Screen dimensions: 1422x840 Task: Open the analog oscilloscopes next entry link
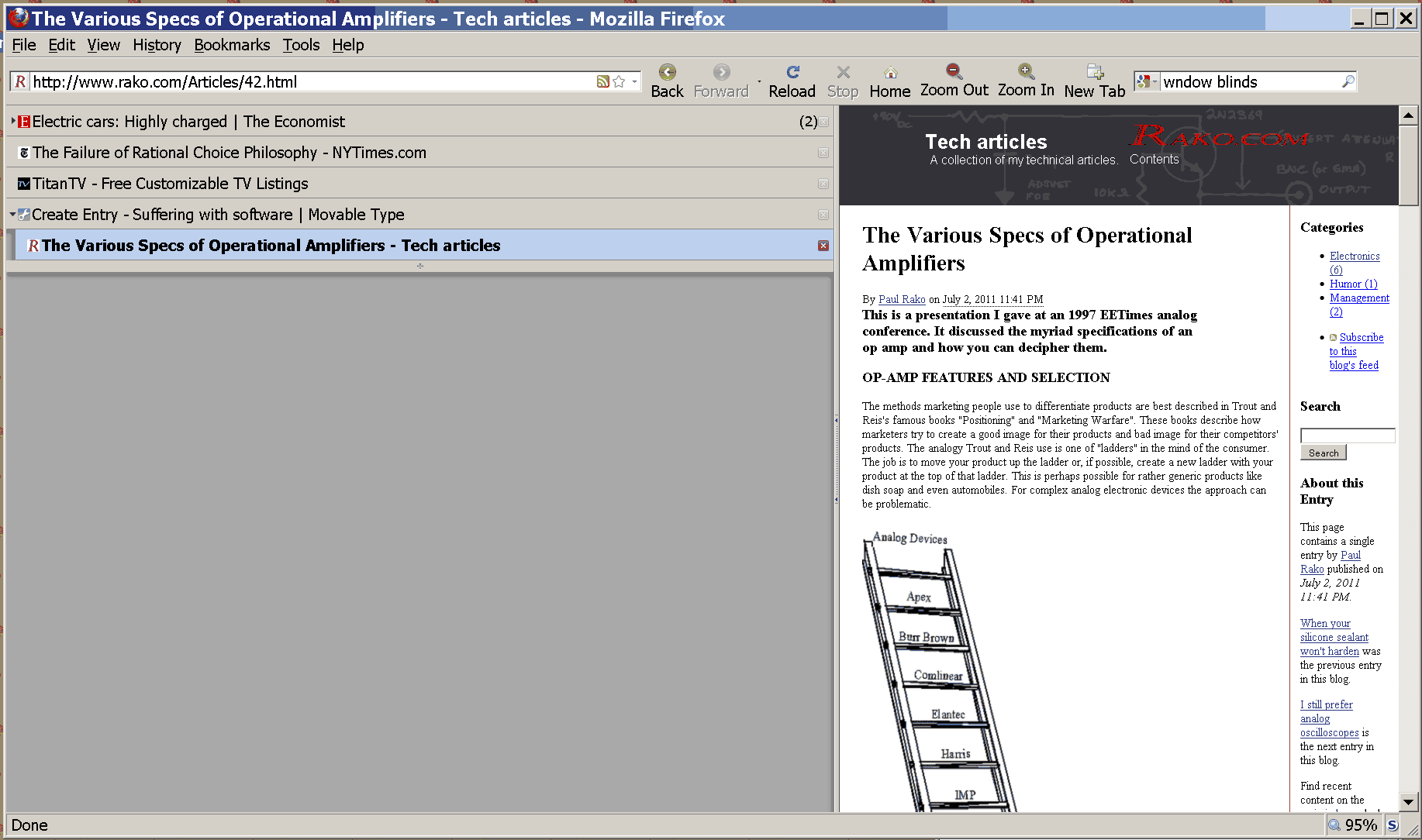(x=1329, y=718)
